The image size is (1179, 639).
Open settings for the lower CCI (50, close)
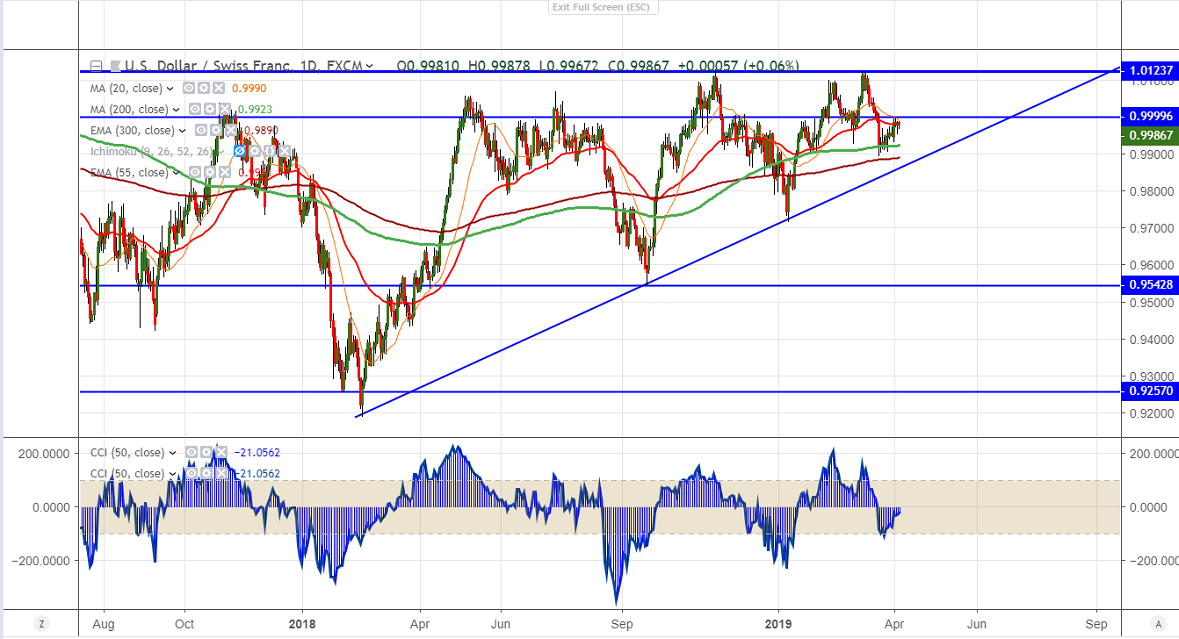click(206, 474)
